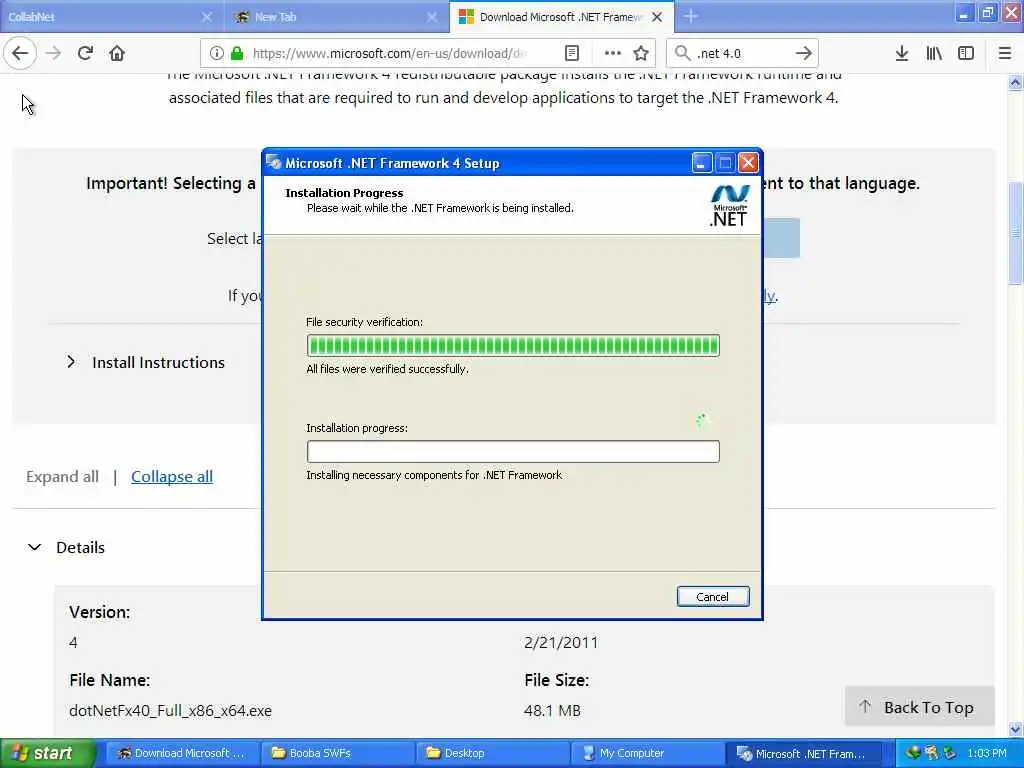
Task: Click the file name dotNetFx40_Full_x86_x64.exe text
Action: point(170,711)
